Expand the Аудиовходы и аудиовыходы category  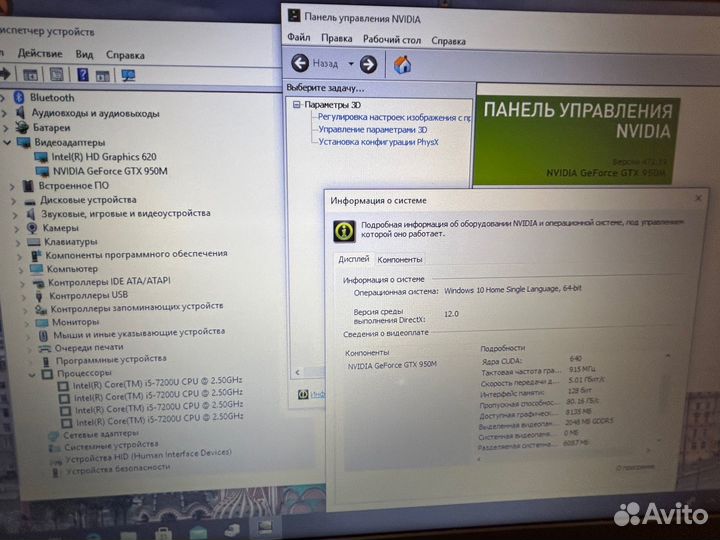tap(5, 112)
